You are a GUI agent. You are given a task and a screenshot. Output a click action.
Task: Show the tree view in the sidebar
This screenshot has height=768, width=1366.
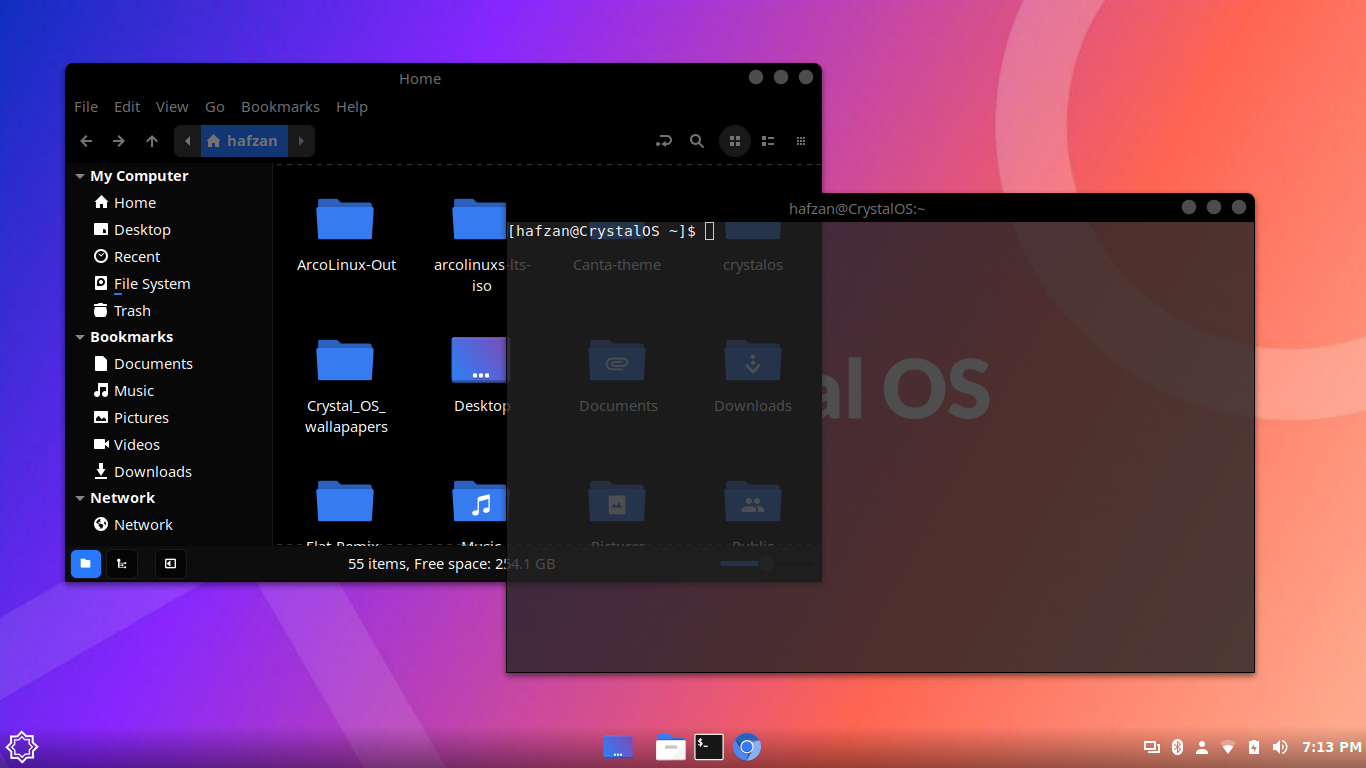[121, 564]
